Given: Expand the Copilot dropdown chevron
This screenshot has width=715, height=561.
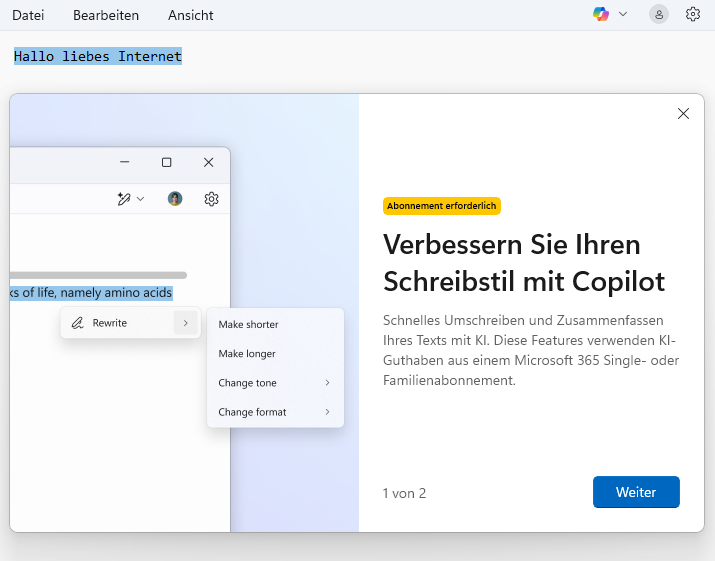Looking at the screenshot, I should click(x=623, y=14).
